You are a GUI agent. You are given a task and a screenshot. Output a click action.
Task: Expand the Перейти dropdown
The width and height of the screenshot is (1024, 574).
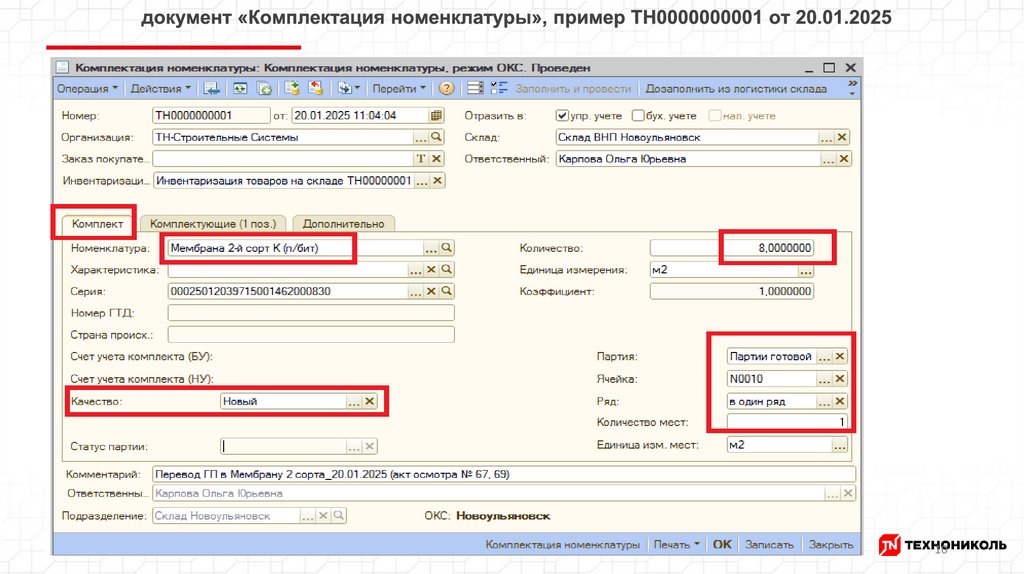(x=399, y=88)
